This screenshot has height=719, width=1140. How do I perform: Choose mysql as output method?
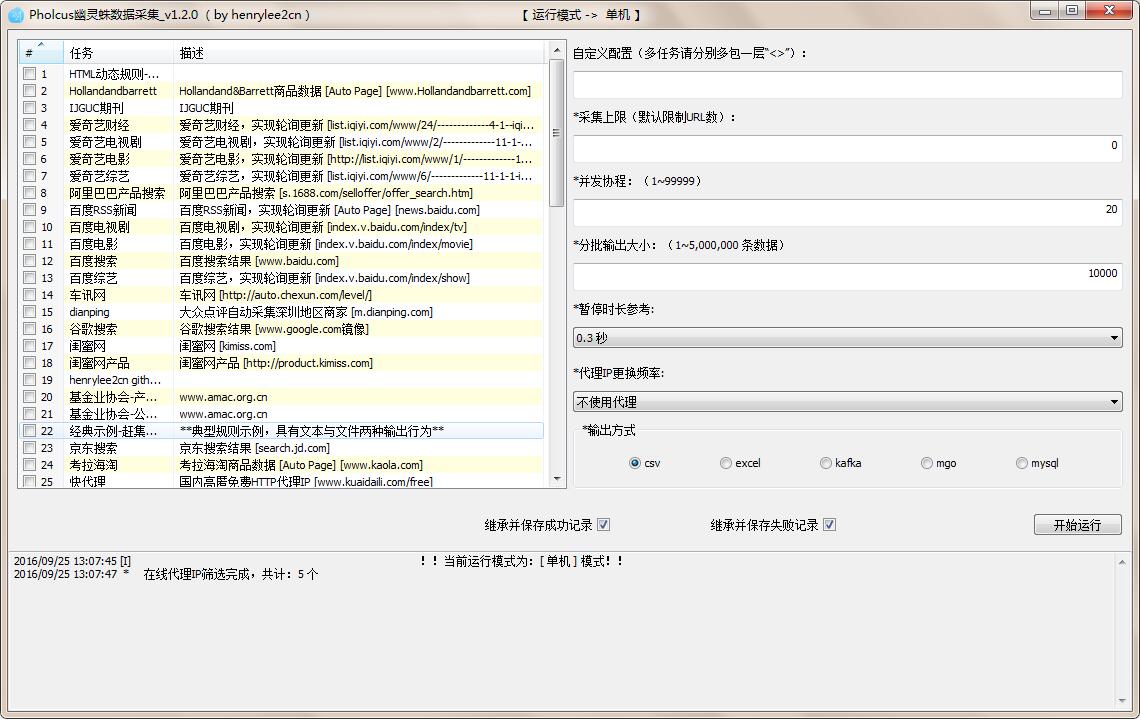coord(1021,463)
